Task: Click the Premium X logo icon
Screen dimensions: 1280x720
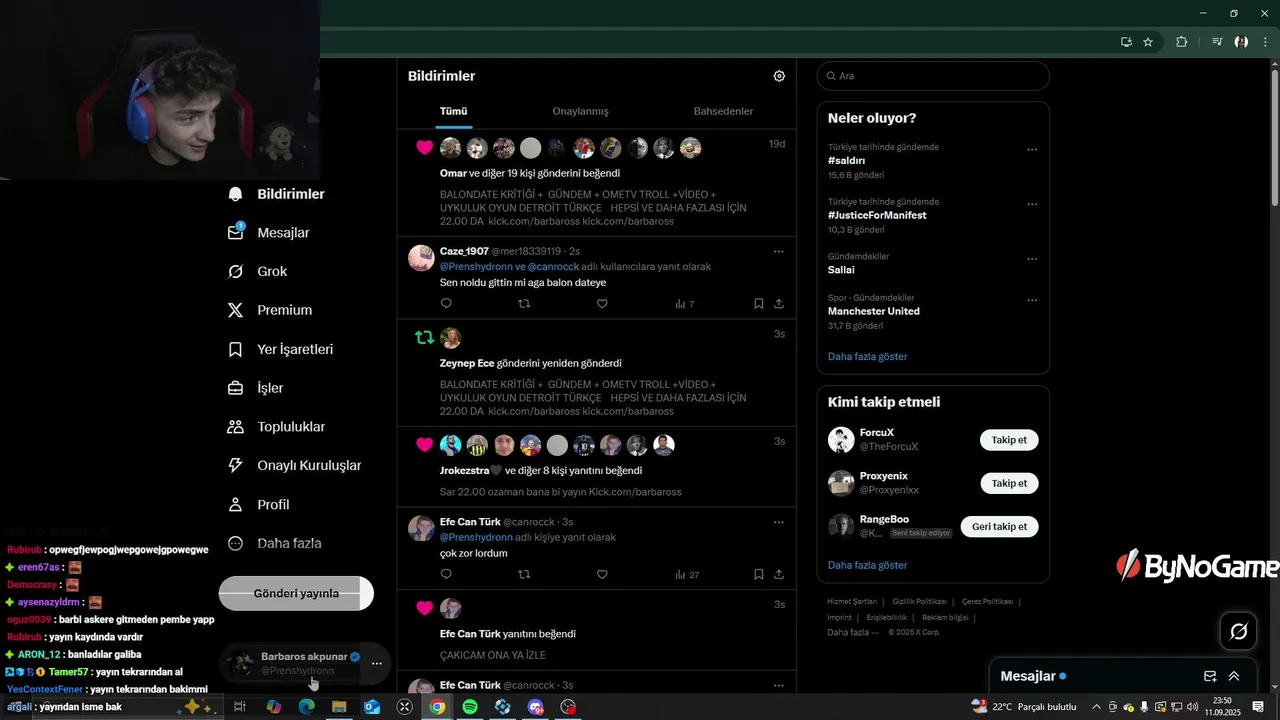Action: [x=235, y=310]
